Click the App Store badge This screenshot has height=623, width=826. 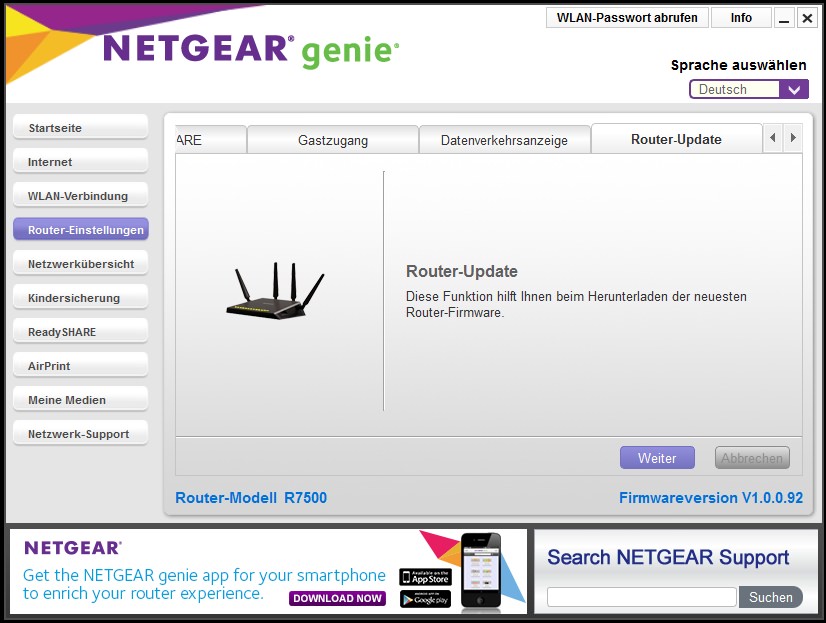click(426, 577)
